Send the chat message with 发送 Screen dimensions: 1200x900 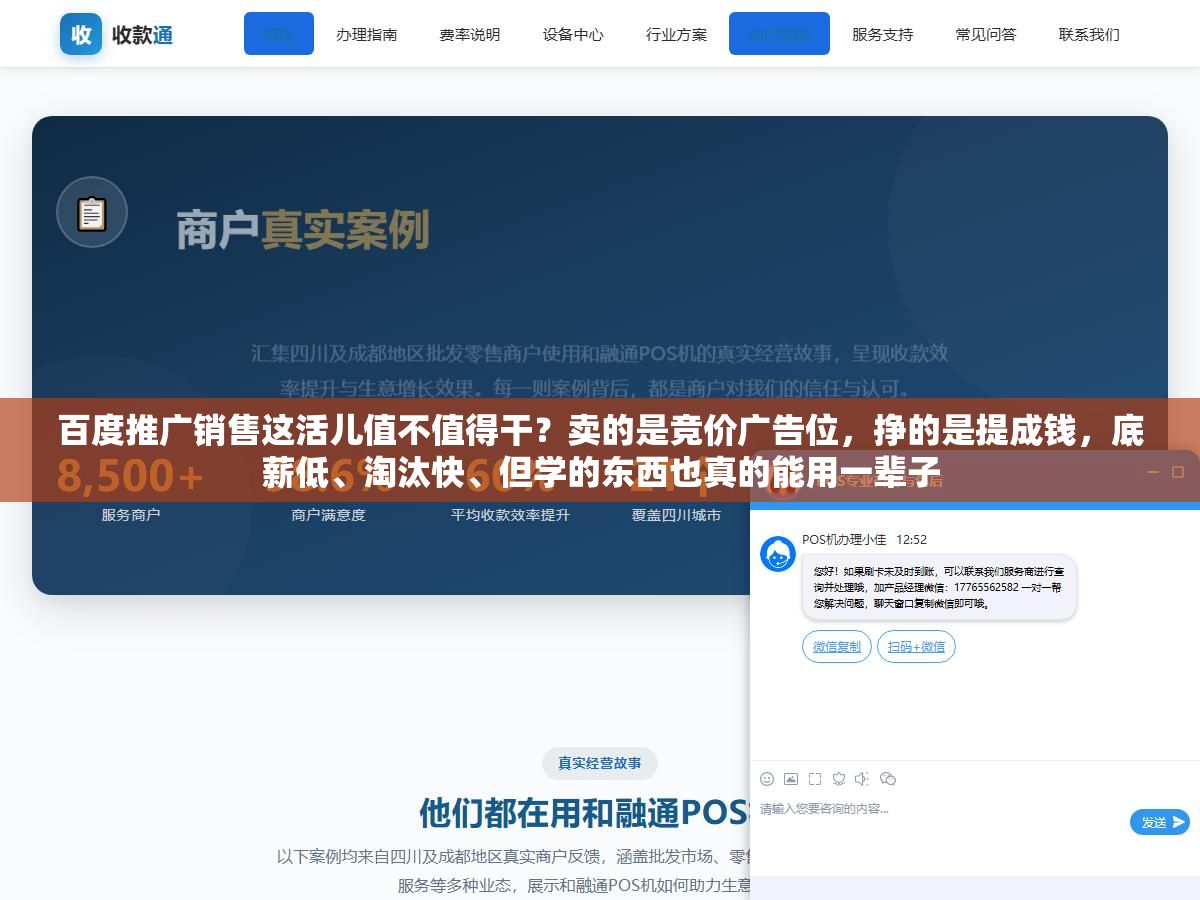pyautogui.click(x=1160, y=822)
